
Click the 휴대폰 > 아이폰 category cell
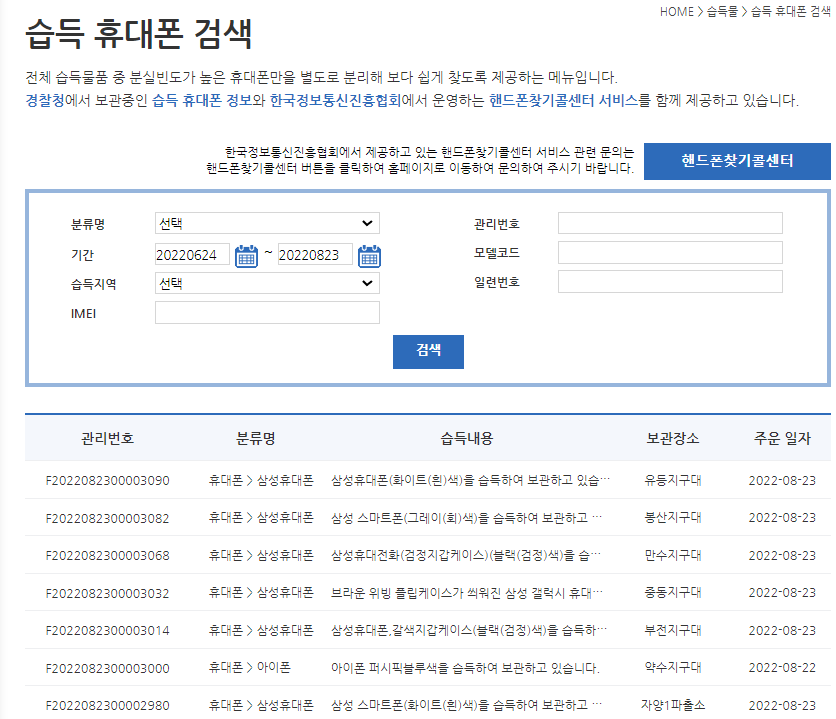(x=250, y=667)
